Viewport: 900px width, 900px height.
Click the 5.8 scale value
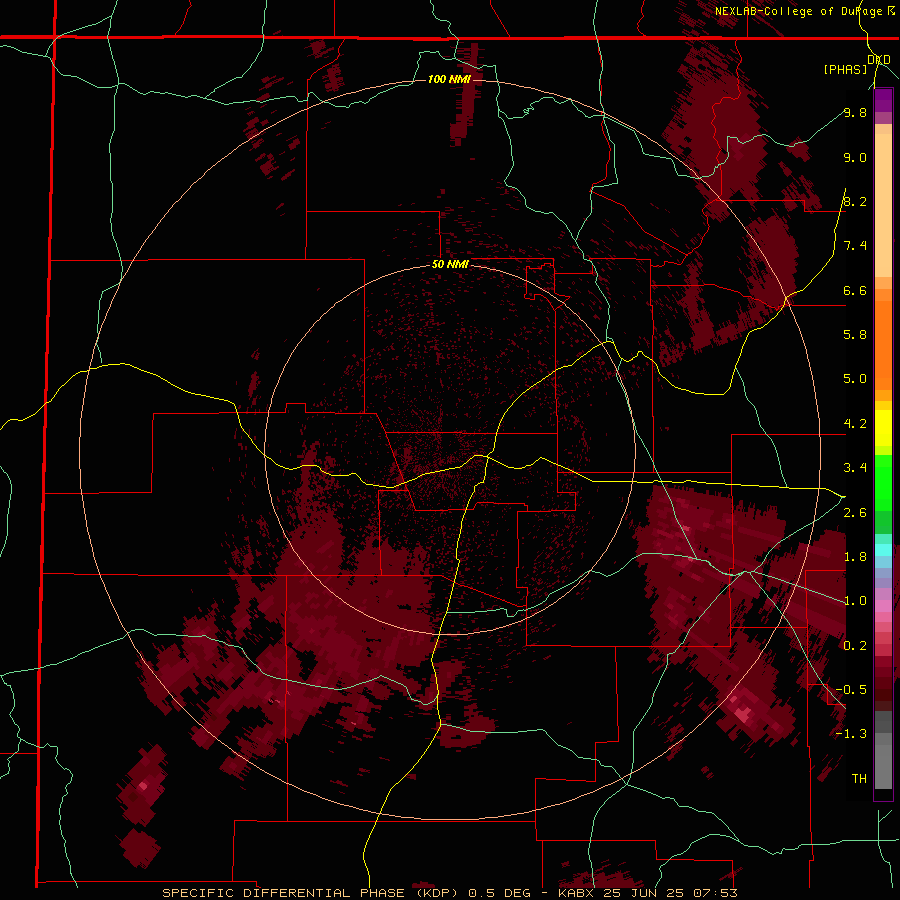(x=855, y=335)
